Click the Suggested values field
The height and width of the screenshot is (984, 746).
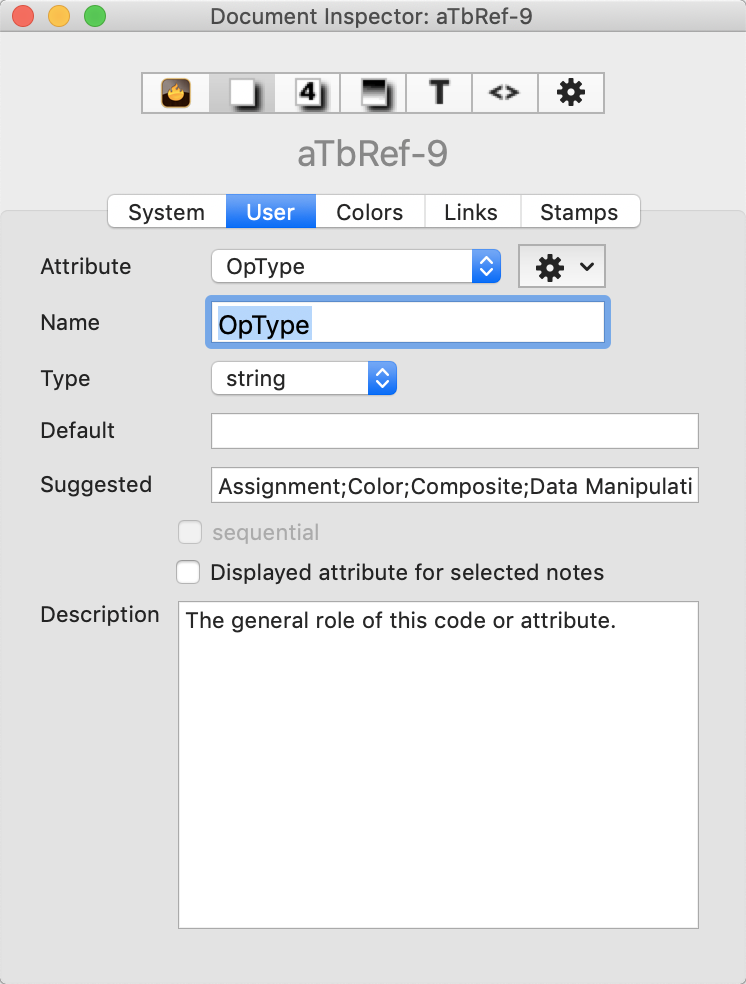click(x=455, y=485)
